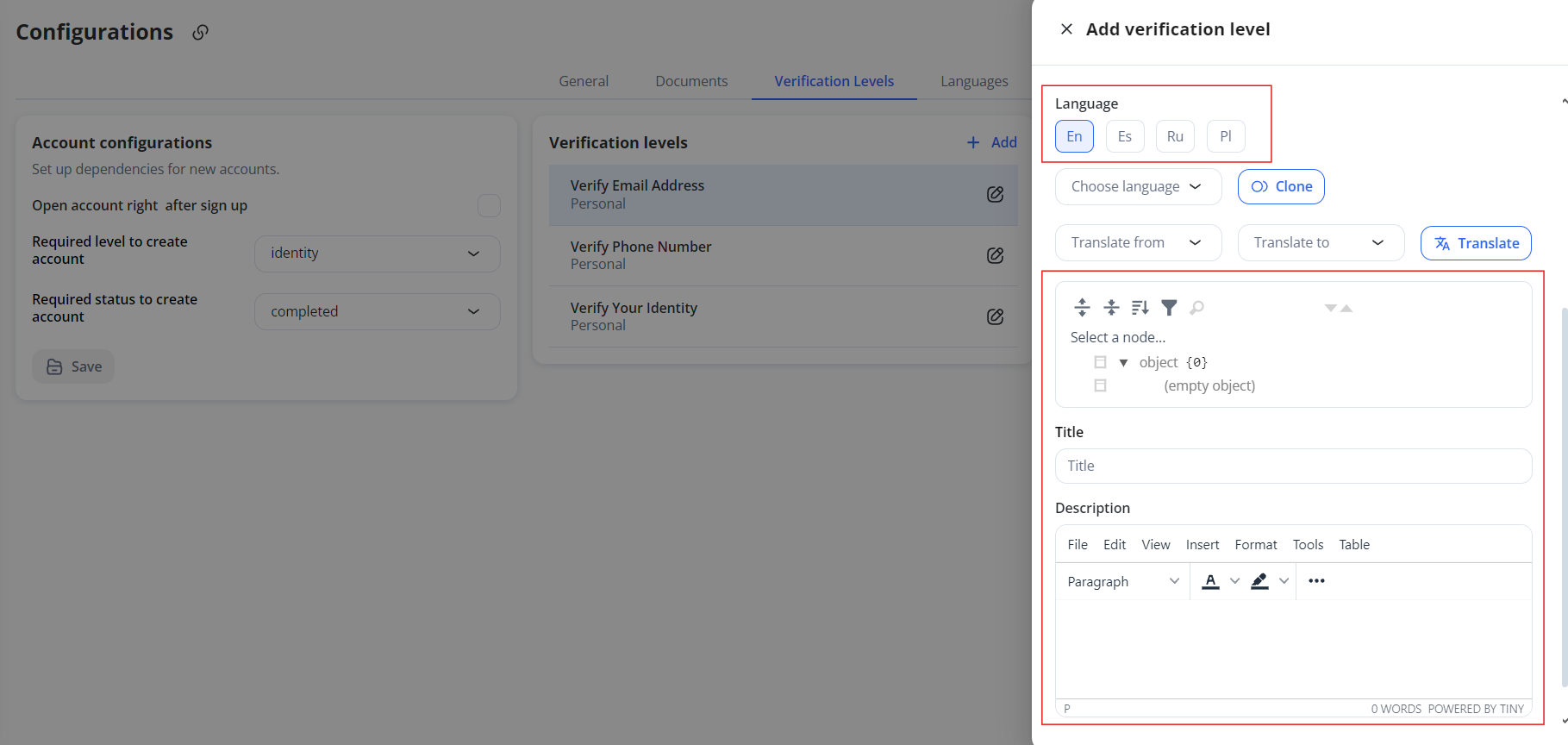Copy the Configurations page link icon

[200, 33]
